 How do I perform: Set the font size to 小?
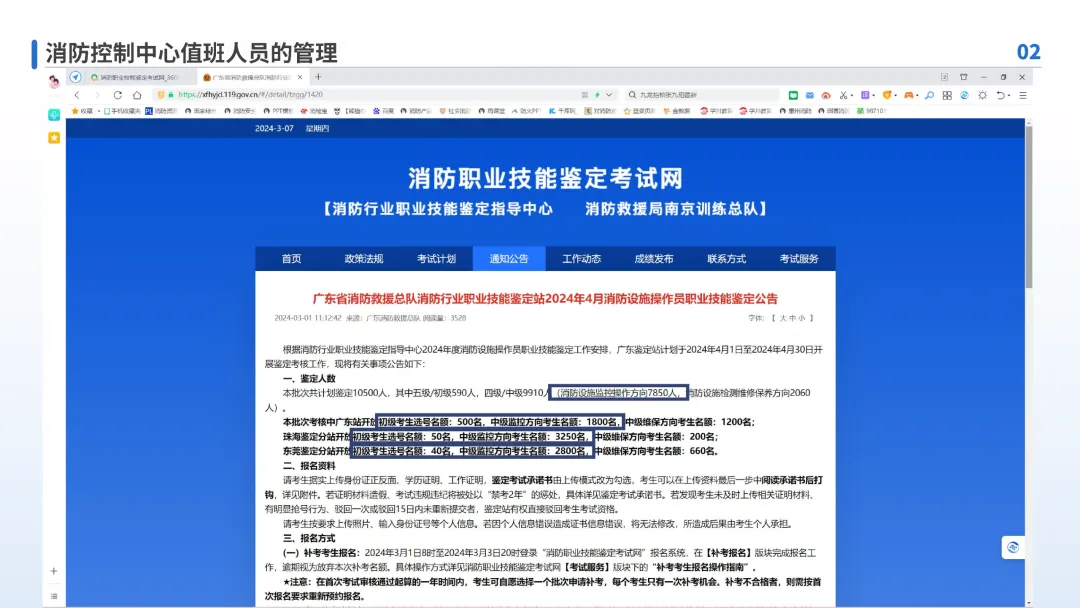coord(802,318)
